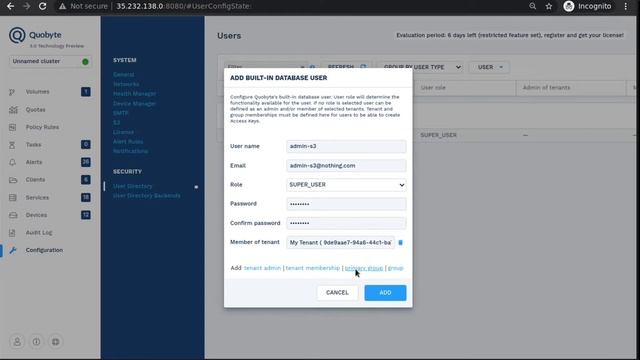Bookmark the page with the star icon
Screen dimensions: 640x360
(549, 6)
